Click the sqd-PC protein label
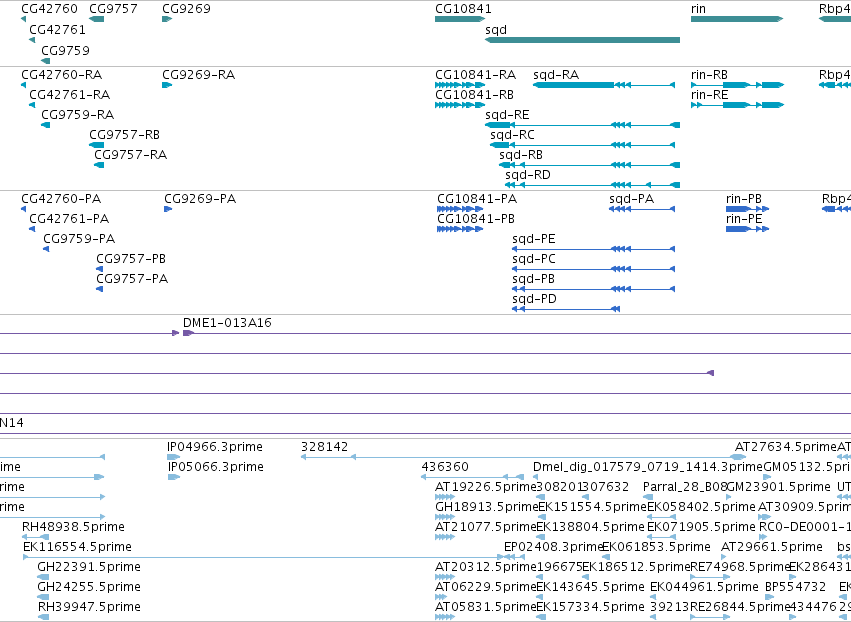 pos(534,259)
